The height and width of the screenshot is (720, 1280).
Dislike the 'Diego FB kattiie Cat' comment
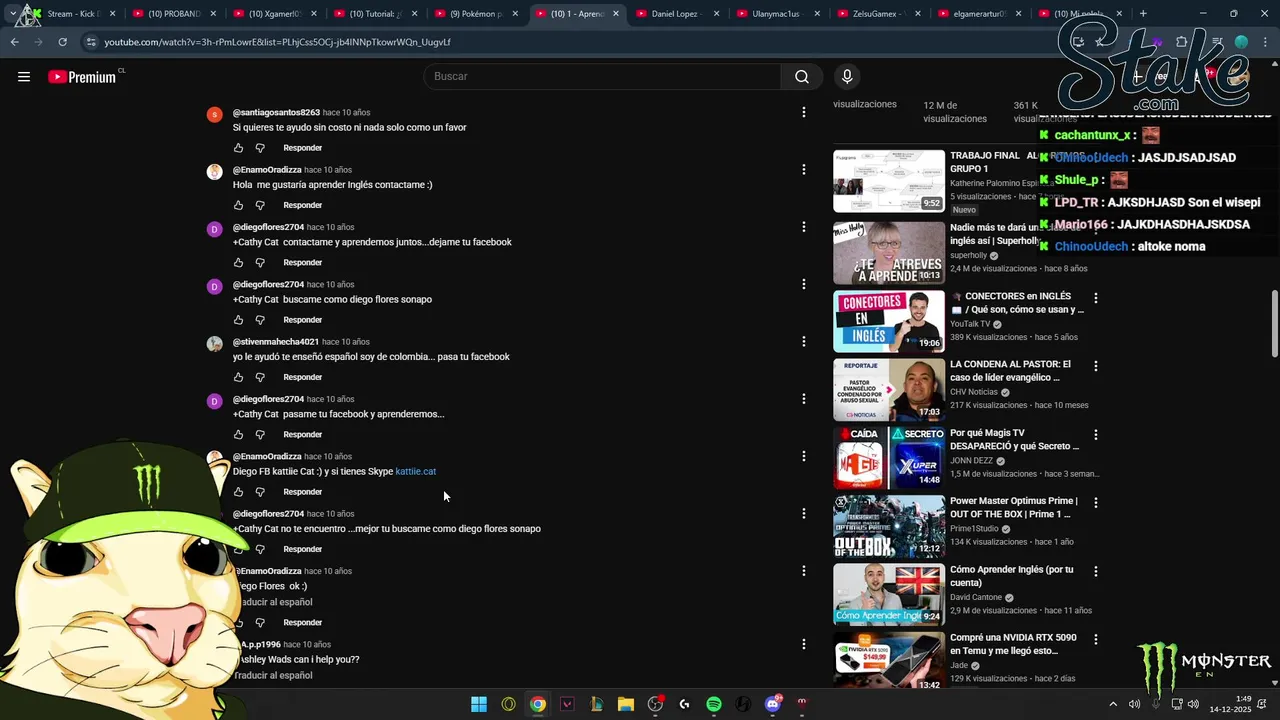(260, 492)
